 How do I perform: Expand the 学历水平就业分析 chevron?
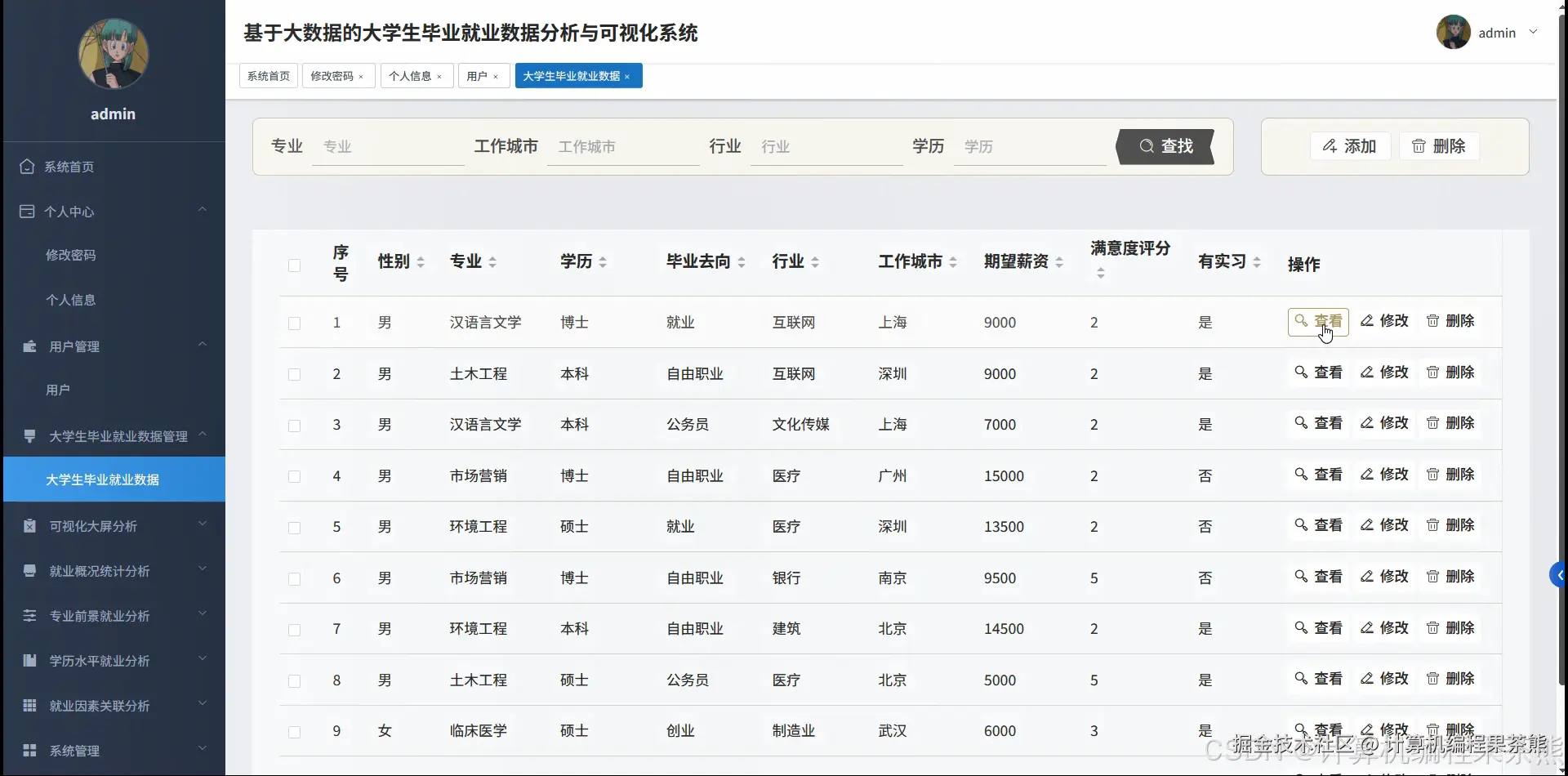203,658
